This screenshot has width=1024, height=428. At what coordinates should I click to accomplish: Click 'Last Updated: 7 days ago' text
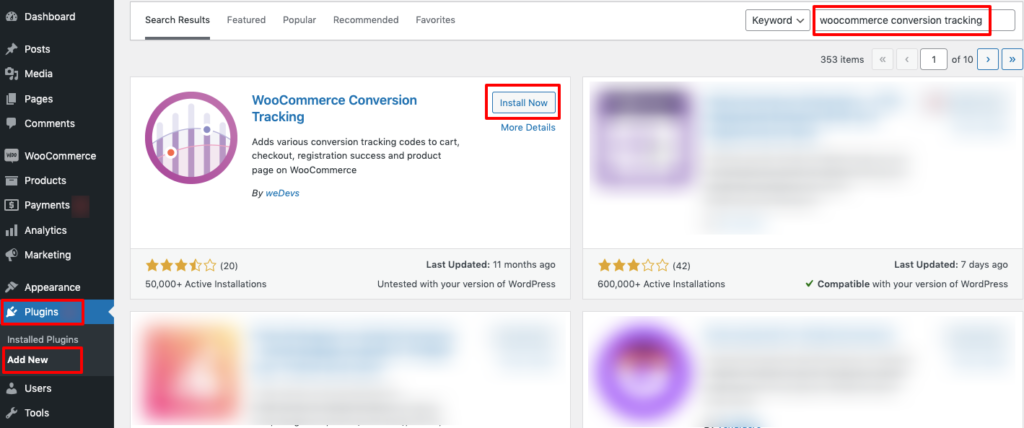point(951,265)
